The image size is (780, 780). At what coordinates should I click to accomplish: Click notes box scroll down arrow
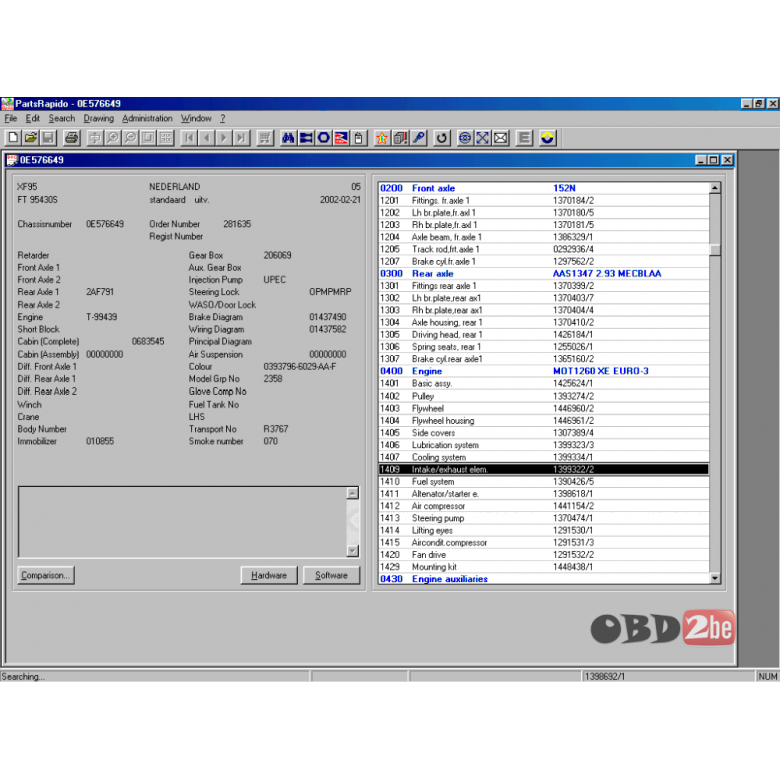(353, 551)
